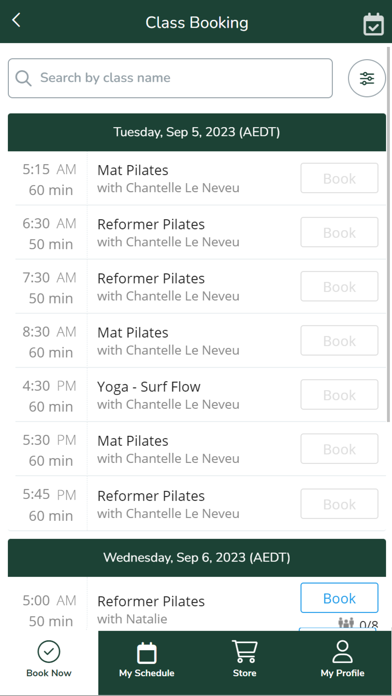This screenshot has height=696, width=392.
Task: Go back using the arrow icon
Action: (16, 20)
